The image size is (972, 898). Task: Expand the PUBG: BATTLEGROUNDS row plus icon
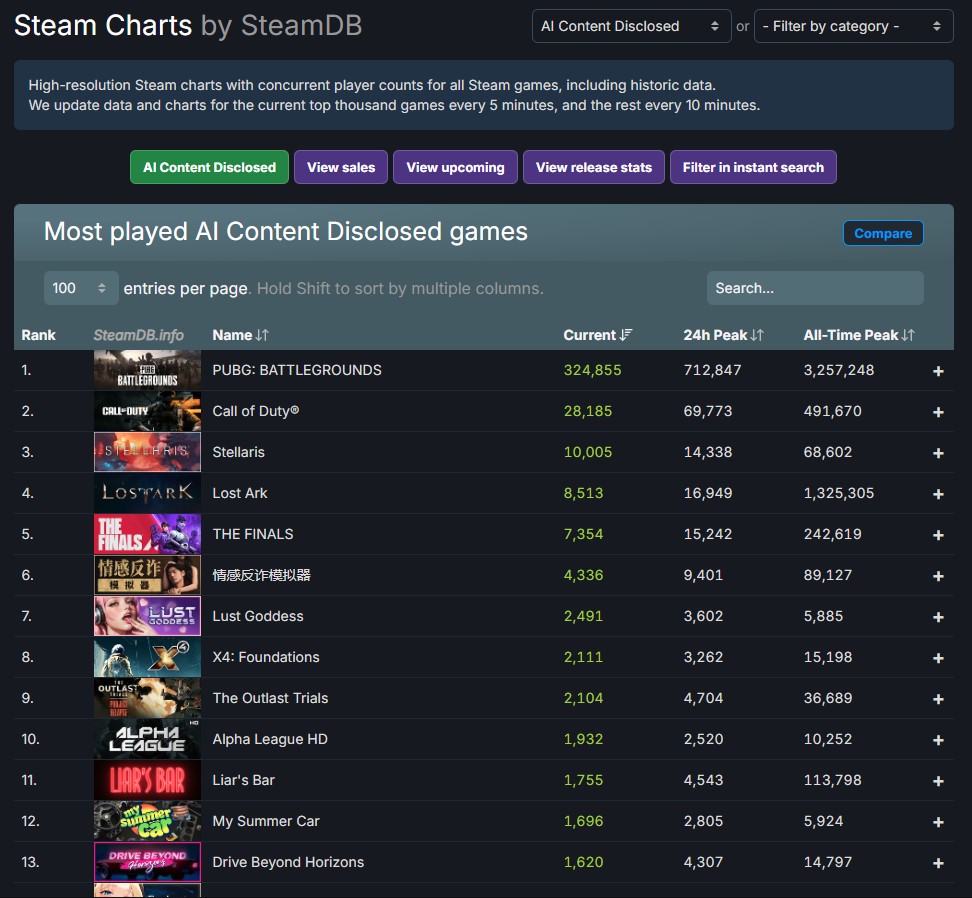coord(938,371)
